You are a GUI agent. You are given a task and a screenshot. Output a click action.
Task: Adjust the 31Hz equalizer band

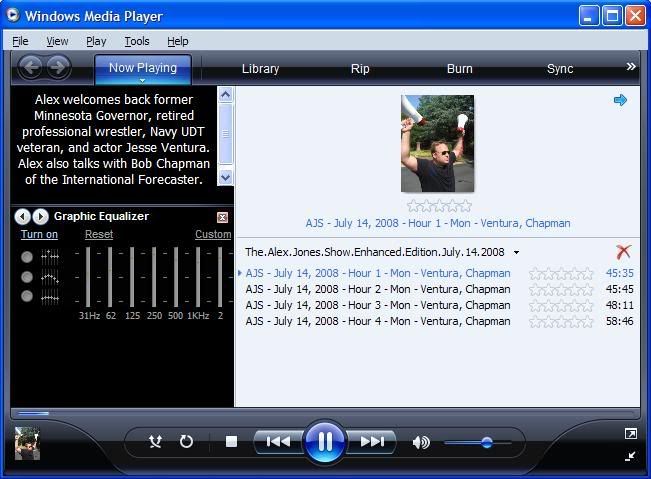tap(88, 276)
